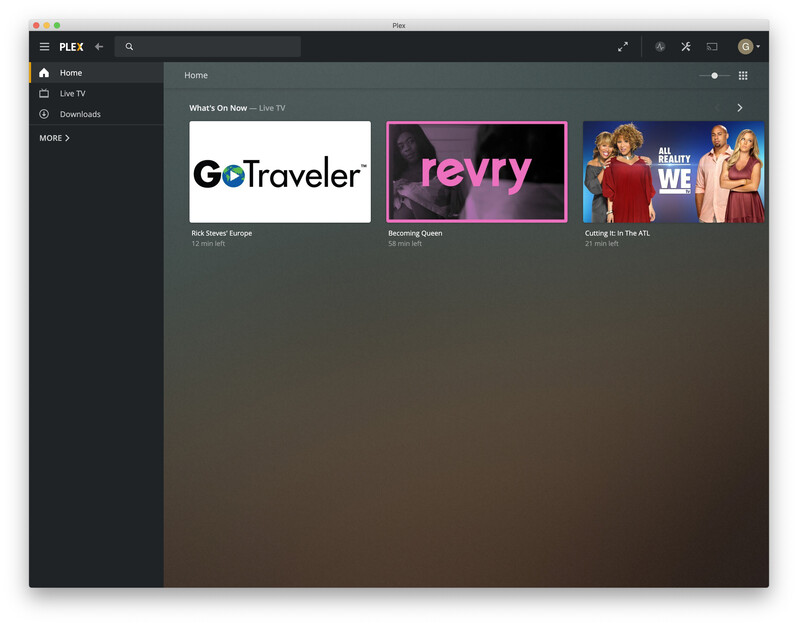Click the green zoom window button
This screenshot has width=798, height=626.
coord(57,25)
